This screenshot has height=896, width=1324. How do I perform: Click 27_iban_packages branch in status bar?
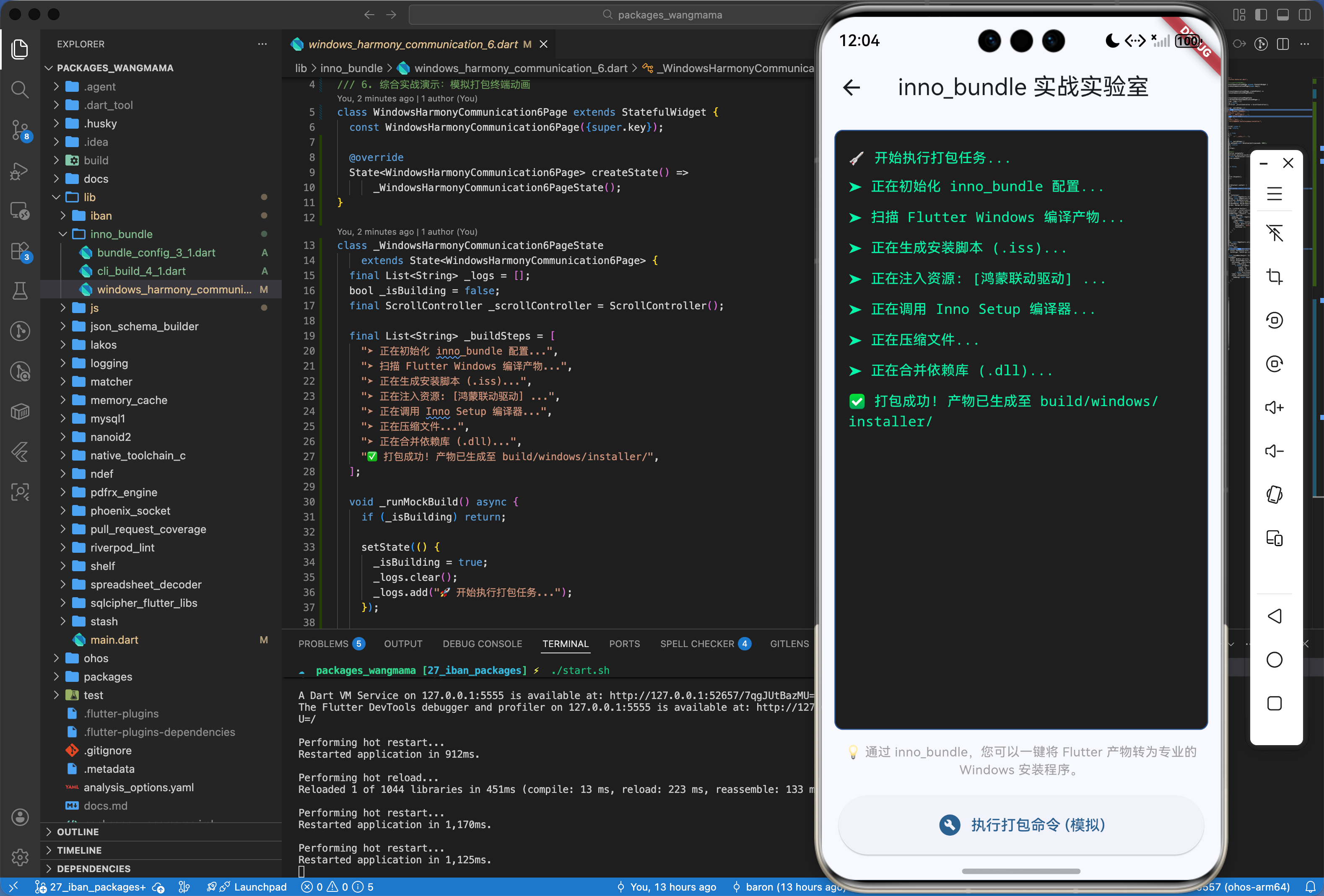(x=97, y=887)
